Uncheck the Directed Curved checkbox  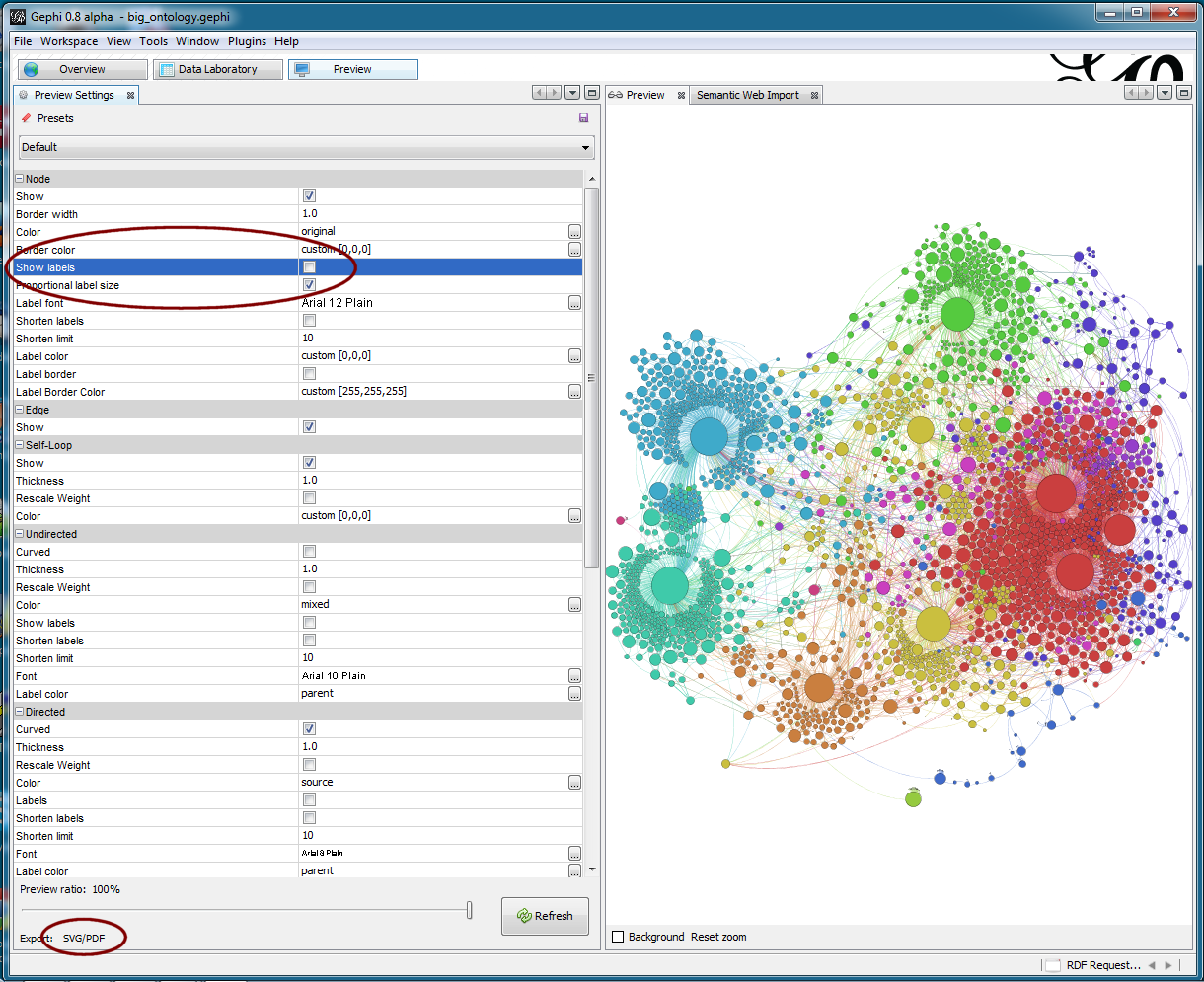pyautogui.click(x=309, y=729)
